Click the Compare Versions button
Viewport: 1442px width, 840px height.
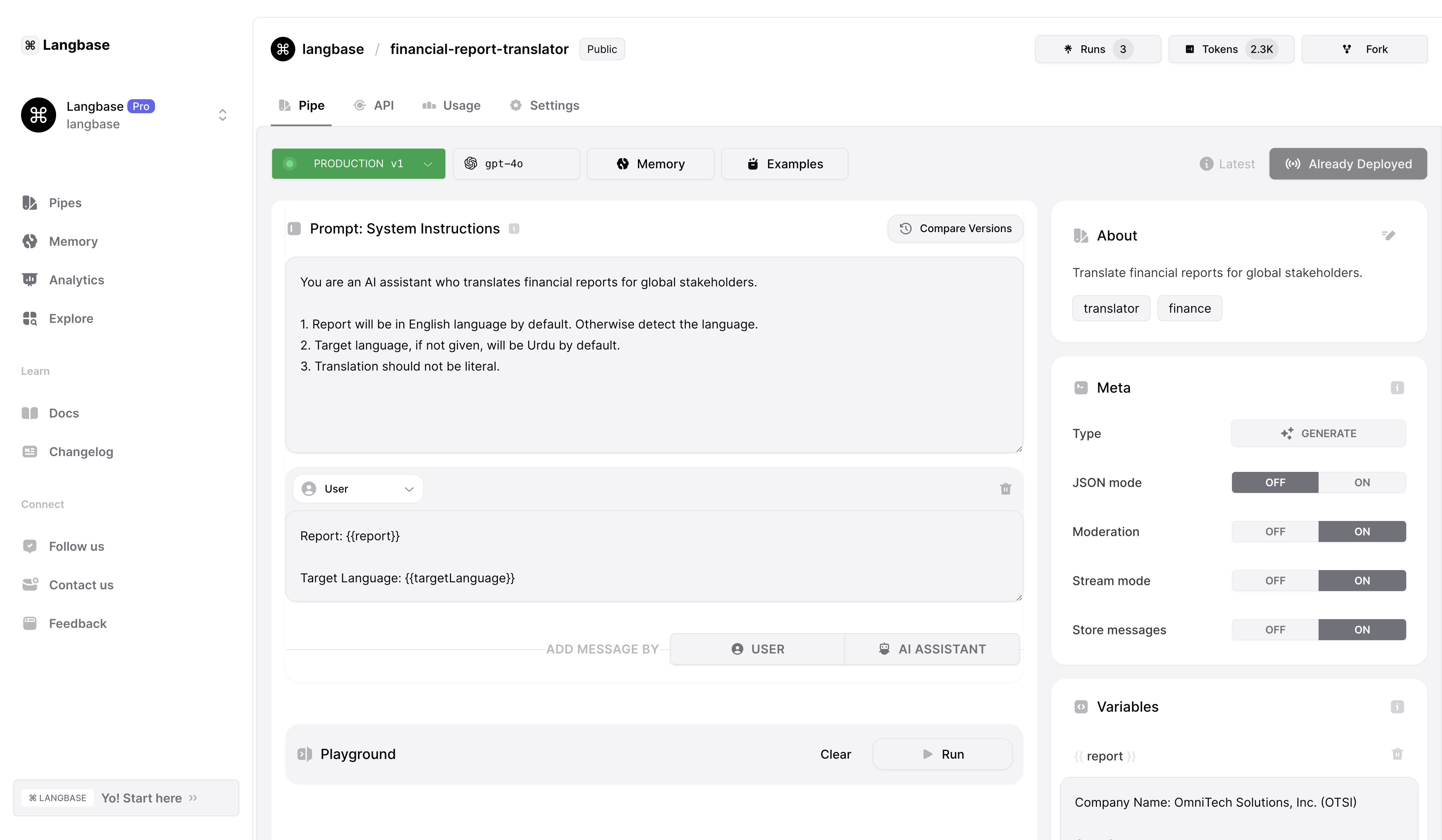[x=955, y=228]
